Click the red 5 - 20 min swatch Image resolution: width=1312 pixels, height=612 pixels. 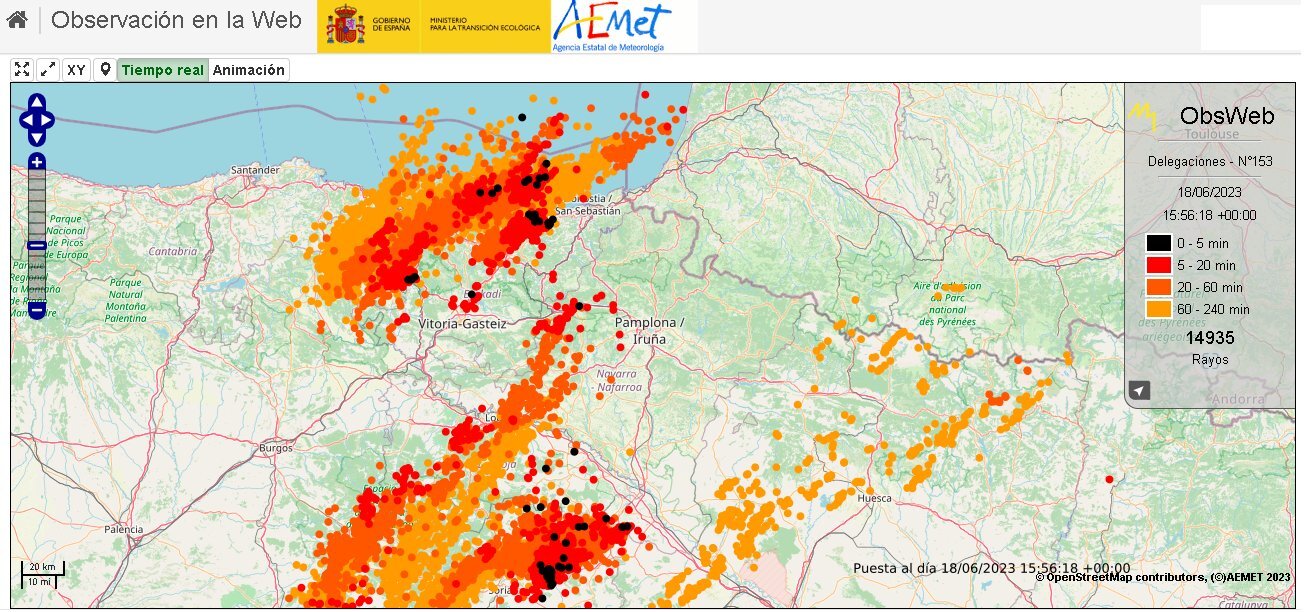click(x=1158, y=265)
